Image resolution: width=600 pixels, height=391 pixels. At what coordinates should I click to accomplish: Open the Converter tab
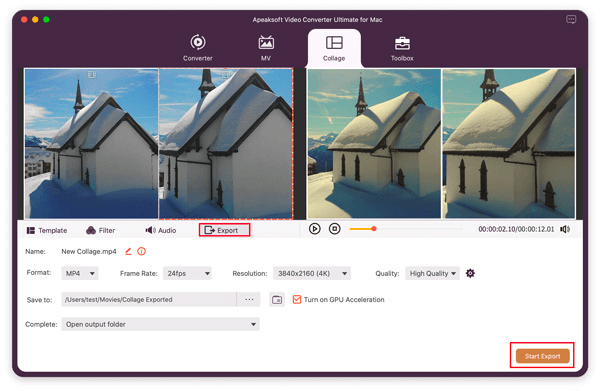[x=197, y=48]
